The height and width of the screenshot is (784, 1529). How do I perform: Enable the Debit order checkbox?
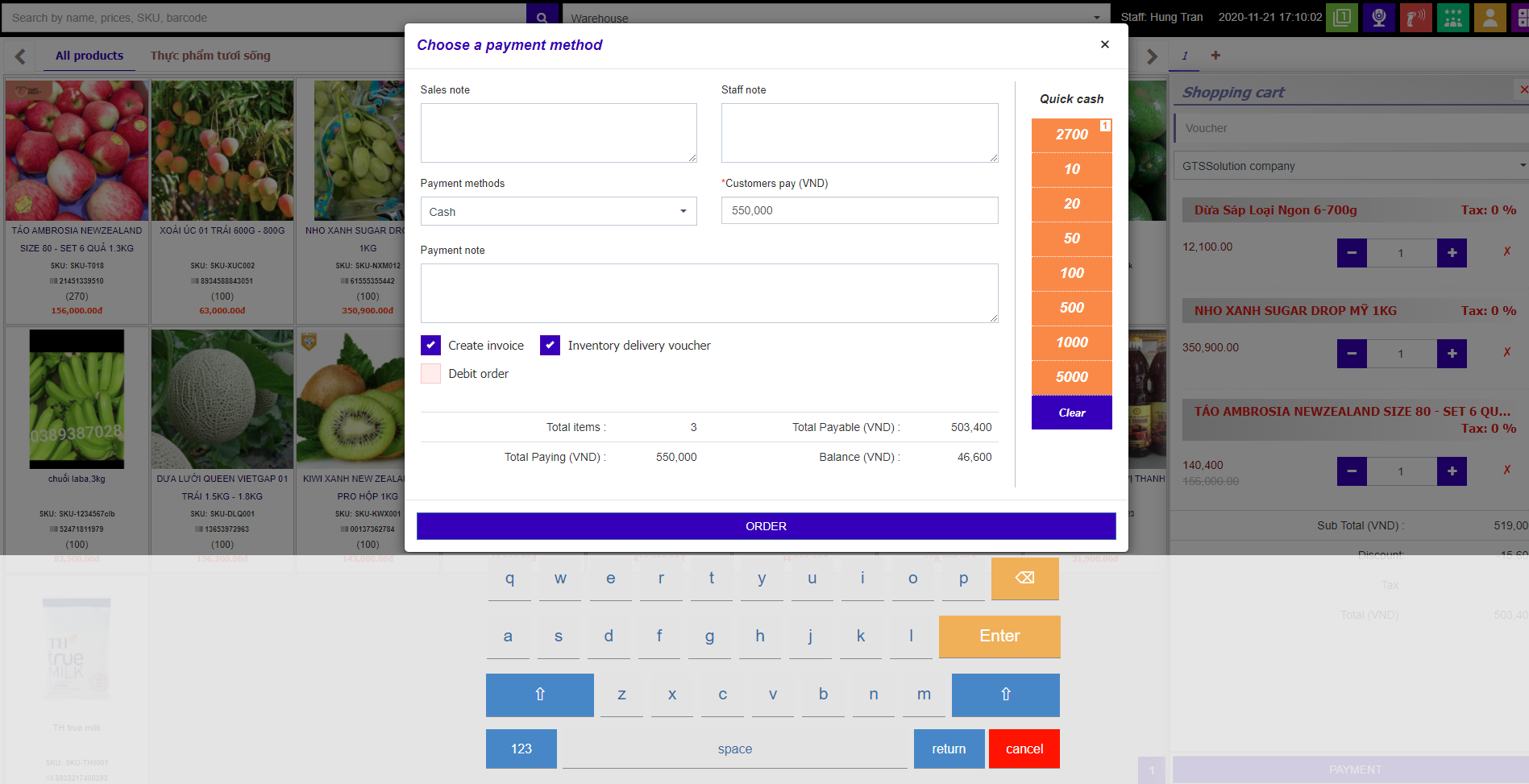pyautogui.click(x=430, y=373)
